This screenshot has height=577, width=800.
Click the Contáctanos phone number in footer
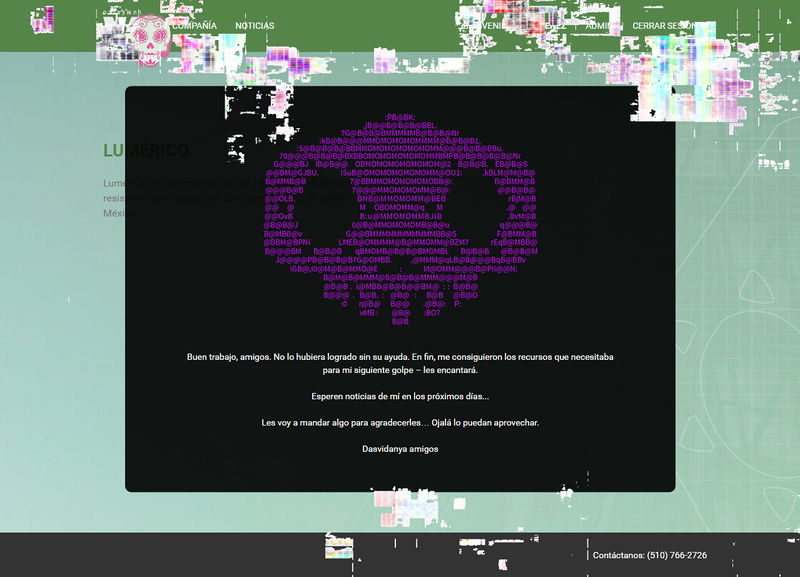(650, 555)
